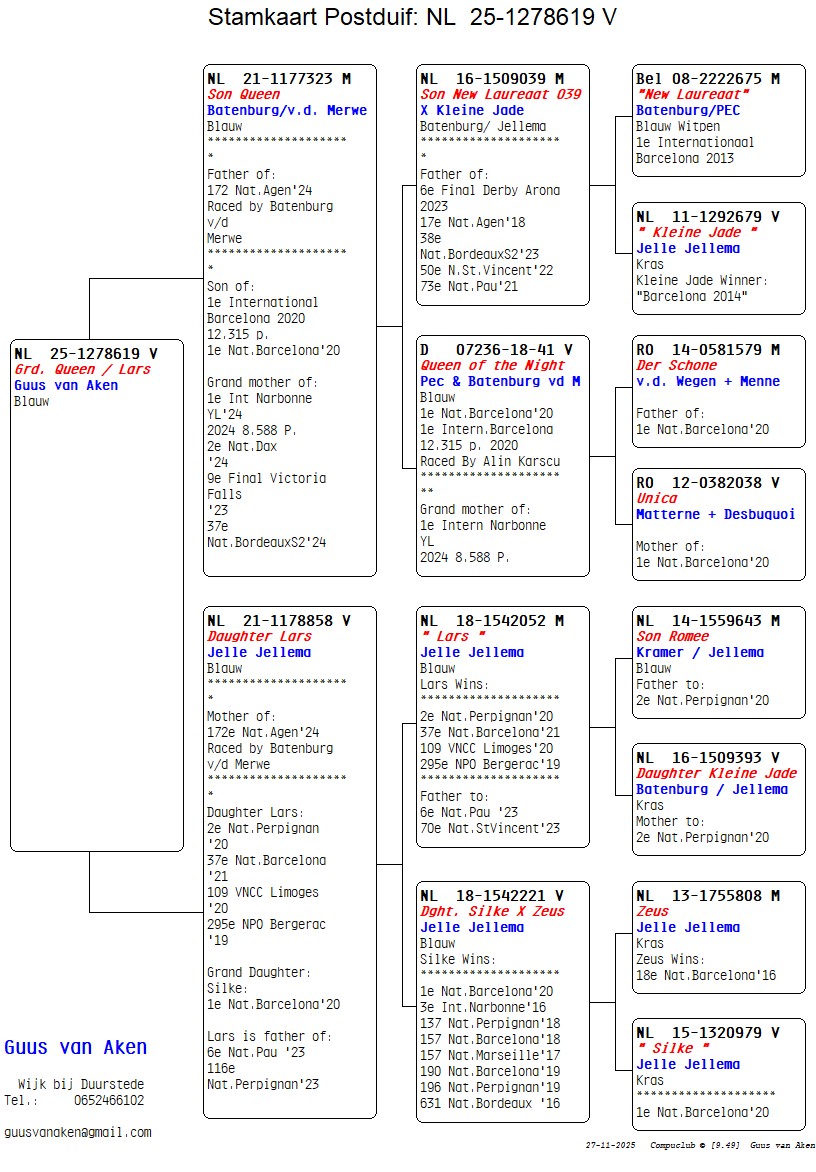Viewport: 816px width, 1172px height.
Task: Open the guusvanaken@gmail.com email address
Action: tap(78, 1132)
